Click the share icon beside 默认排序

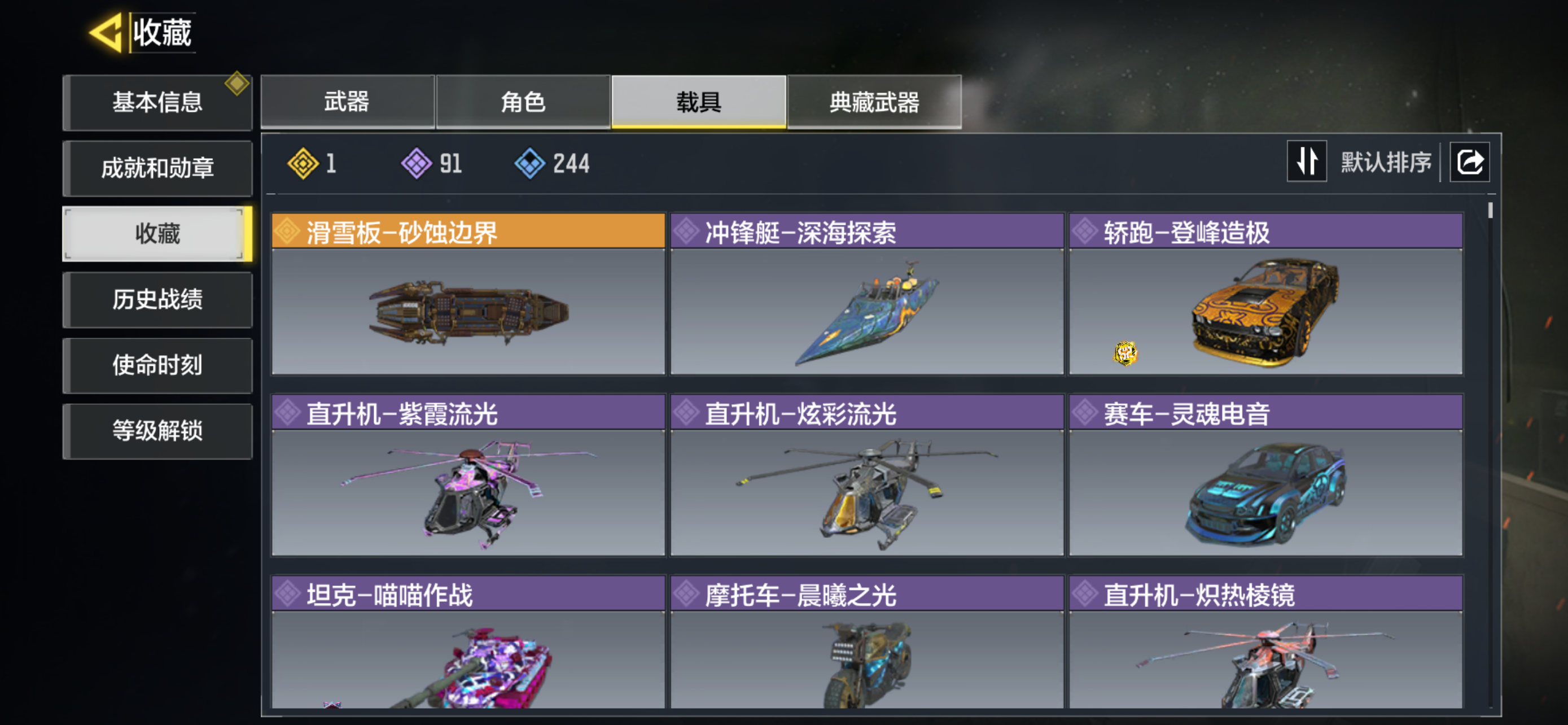point(1469,163)
